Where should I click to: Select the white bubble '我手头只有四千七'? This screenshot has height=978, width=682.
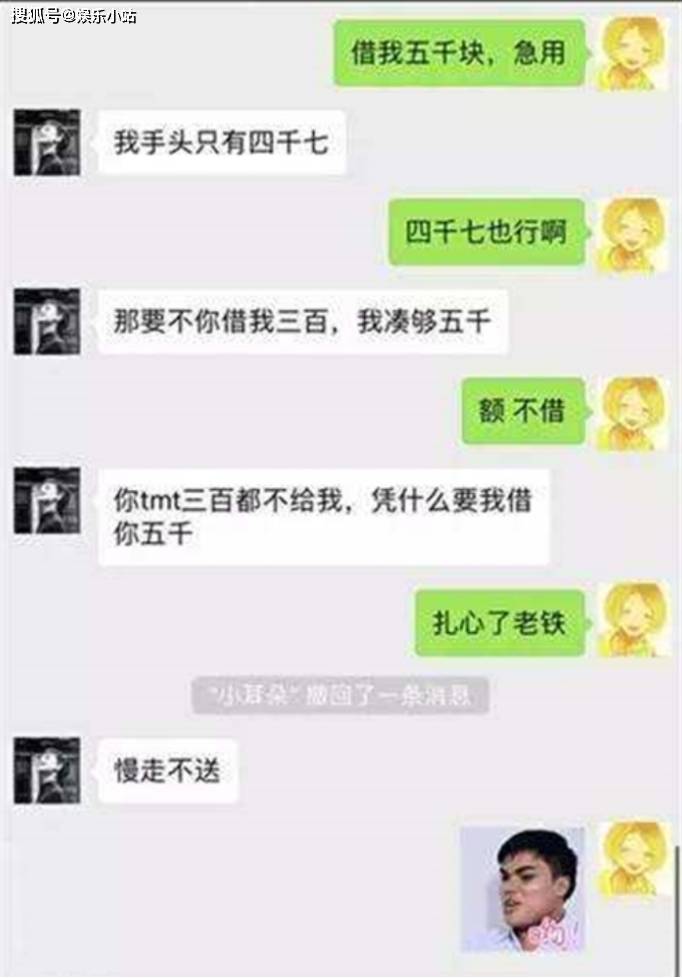[x=221, y=142]
